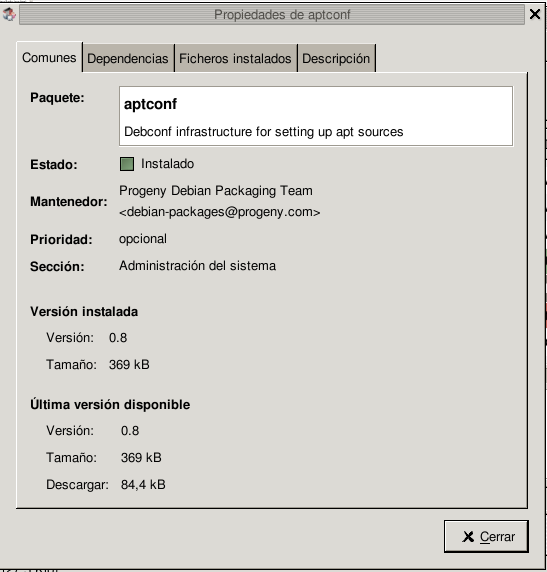This screenshot has height=572, width=547.
Task: Click the Administración del sistema value
Action: [x=197, y=266]
